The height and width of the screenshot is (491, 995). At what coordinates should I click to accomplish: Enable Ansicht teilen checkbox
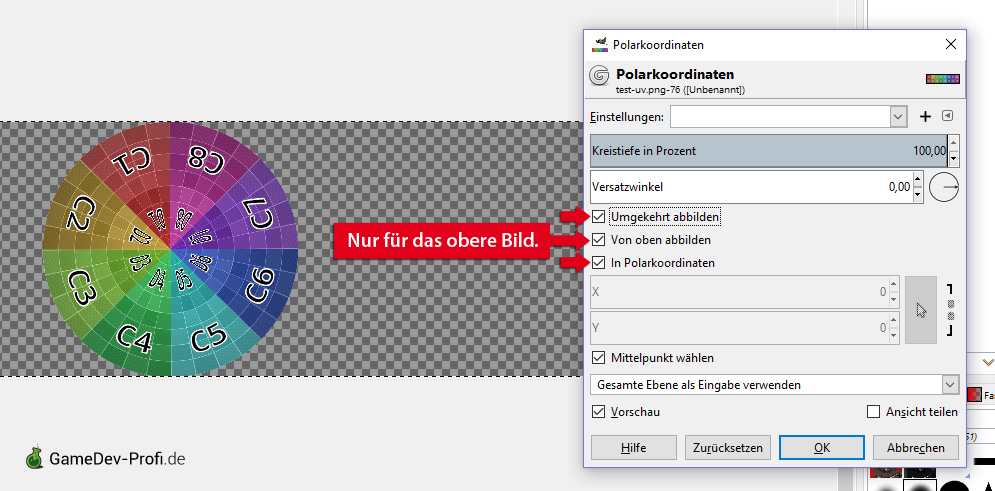[x=874, y=412]
